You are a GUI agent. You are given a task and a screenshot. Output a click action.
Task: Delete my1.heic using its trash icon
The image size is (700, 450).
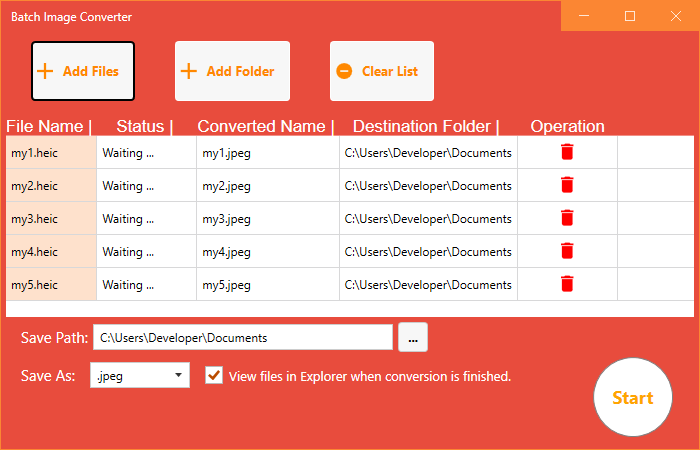click(x=567, y=152)
